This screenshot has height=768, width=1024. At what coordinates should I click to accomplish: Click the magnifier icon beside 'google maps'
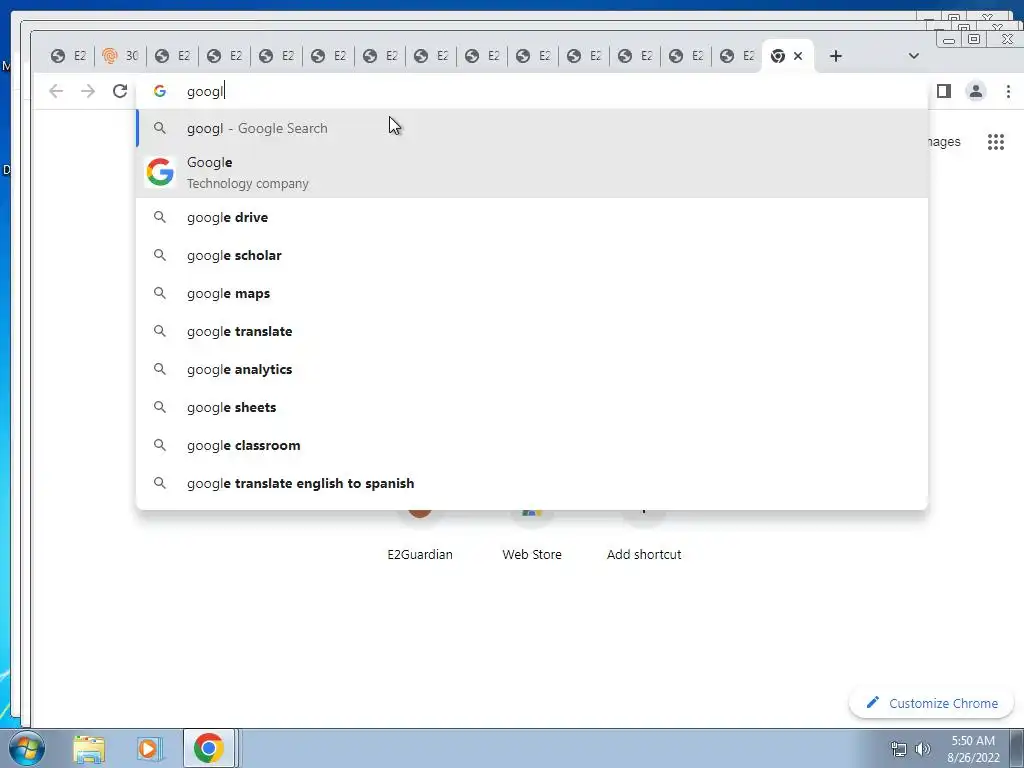click(160, 293)
